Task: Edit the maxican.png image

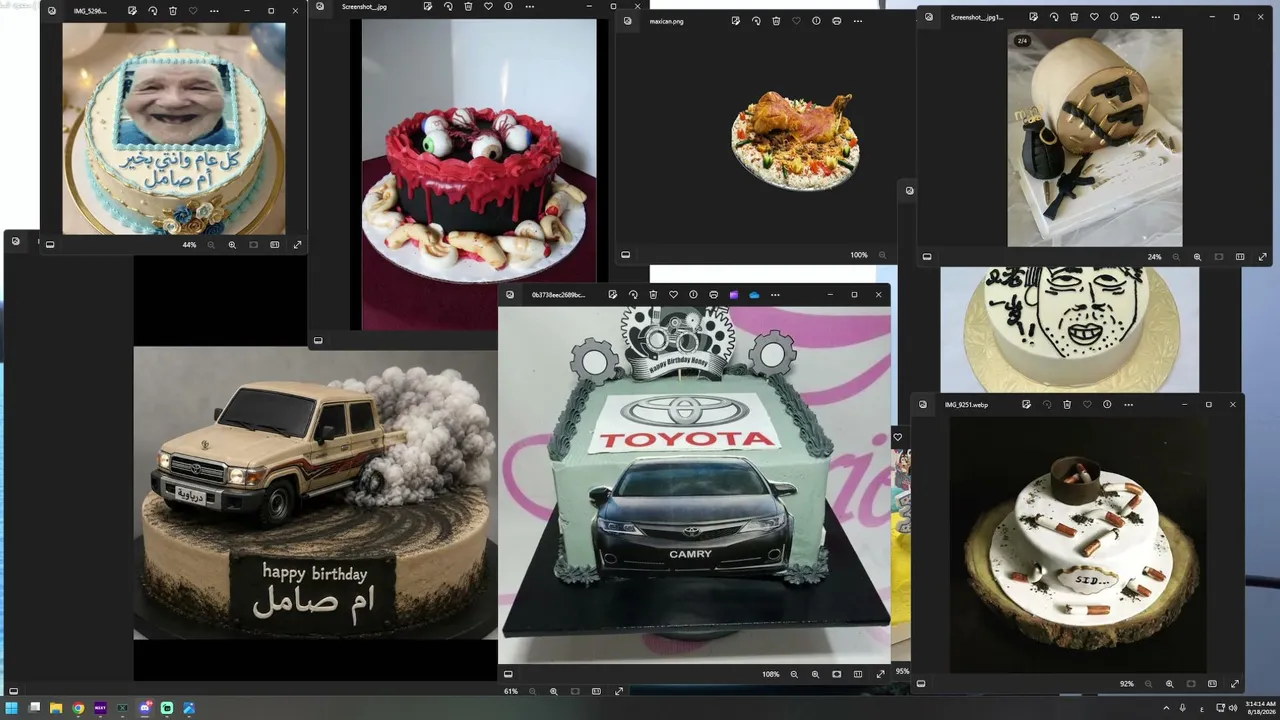Action: tap(735, 21)
